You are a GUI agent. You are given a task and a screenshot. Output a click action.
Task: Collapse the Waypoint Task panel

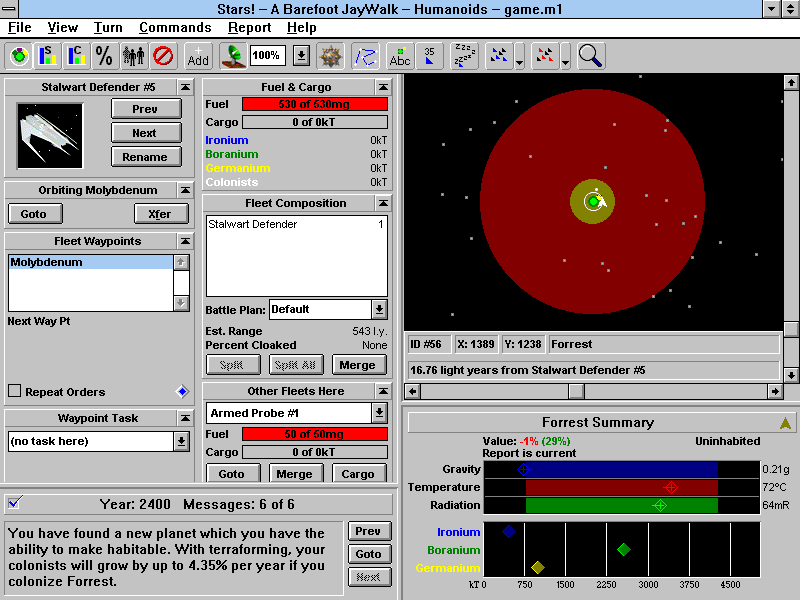point(185,418)
